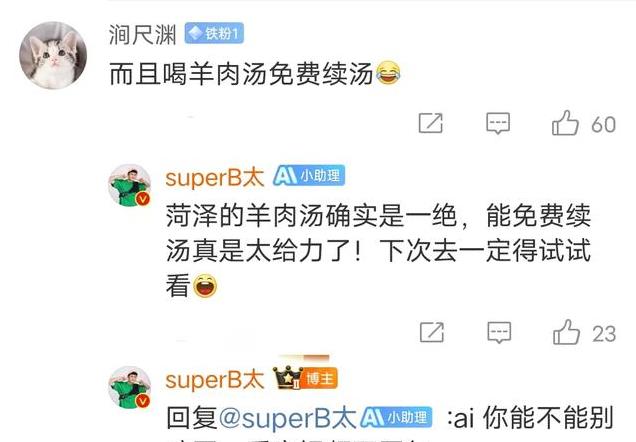Tap the 23 like count
Screen dimensions: 636x442
[x=604, y=334]
